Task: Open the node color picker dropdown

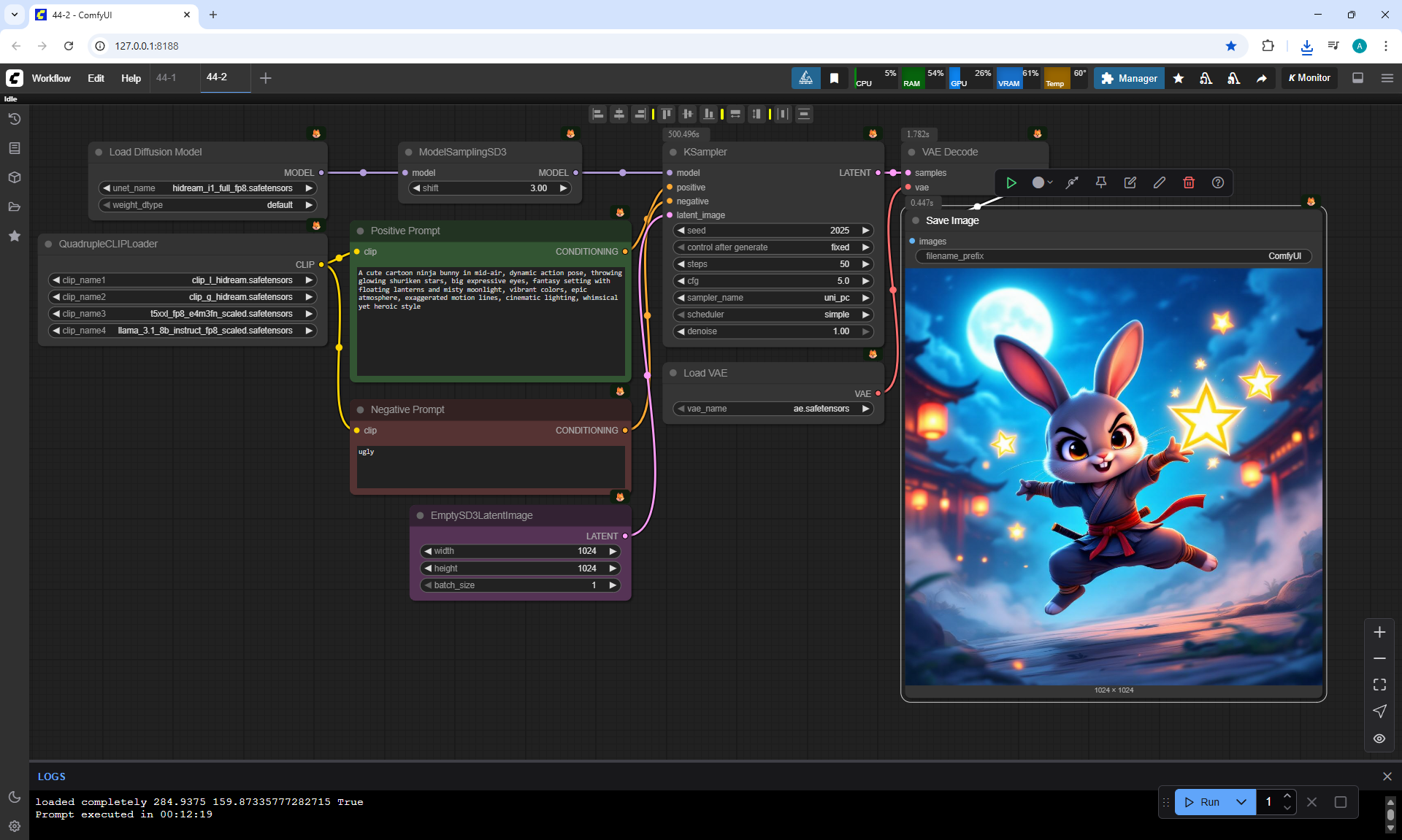Action: pyautogui.click(x=1042, y=182)
